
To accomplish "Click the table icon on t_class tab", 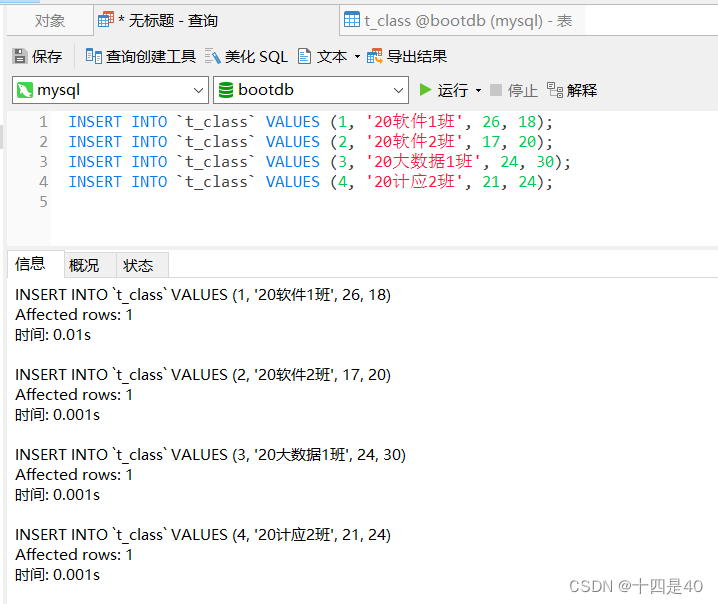I will (x=352, y=20).
